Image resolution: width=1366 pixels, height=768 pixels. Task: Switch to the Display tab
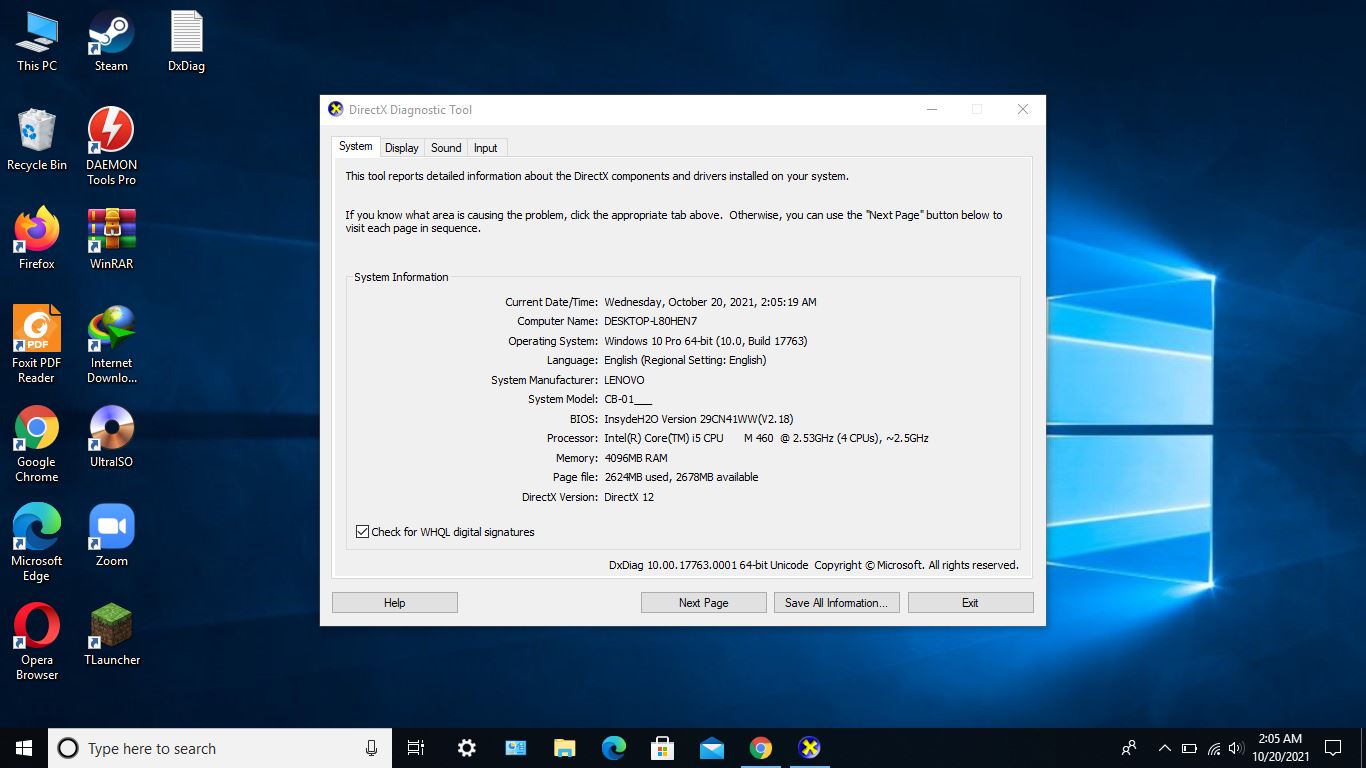coord(401,147)
